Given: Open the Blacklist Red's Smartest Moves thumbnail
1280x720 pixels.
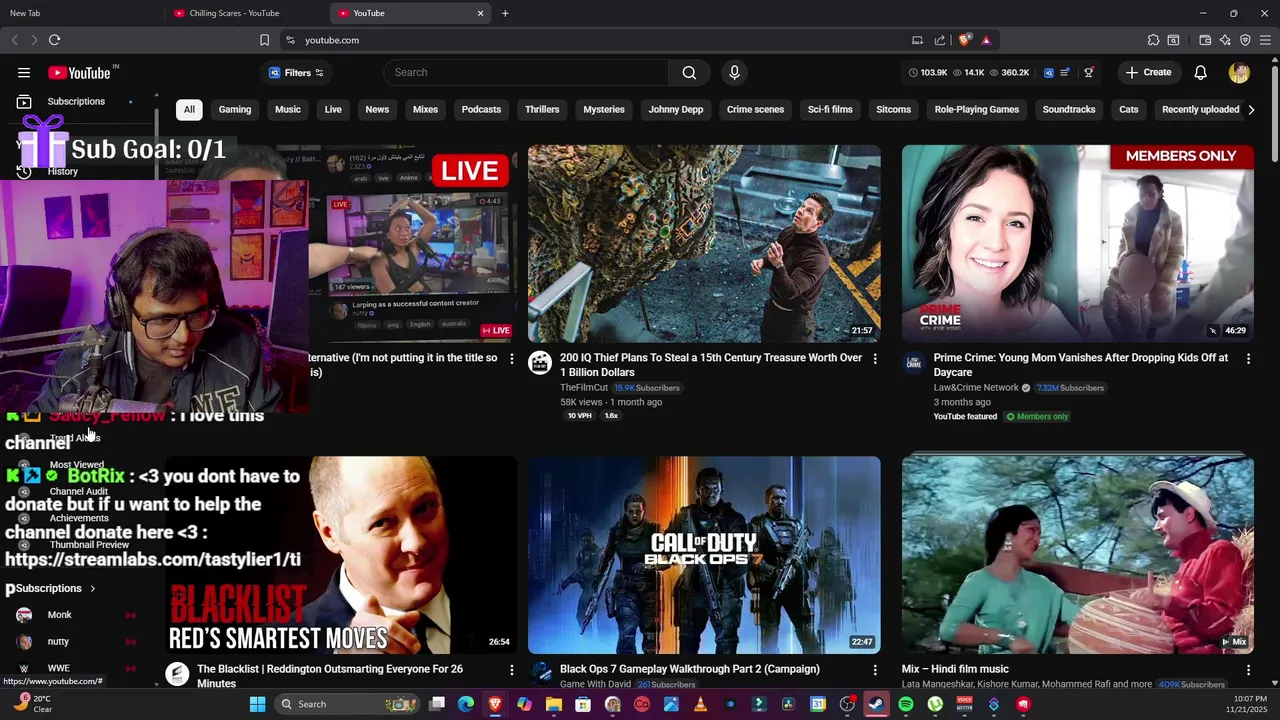Looking at the screenshot, I should click(x=341, y=555).
